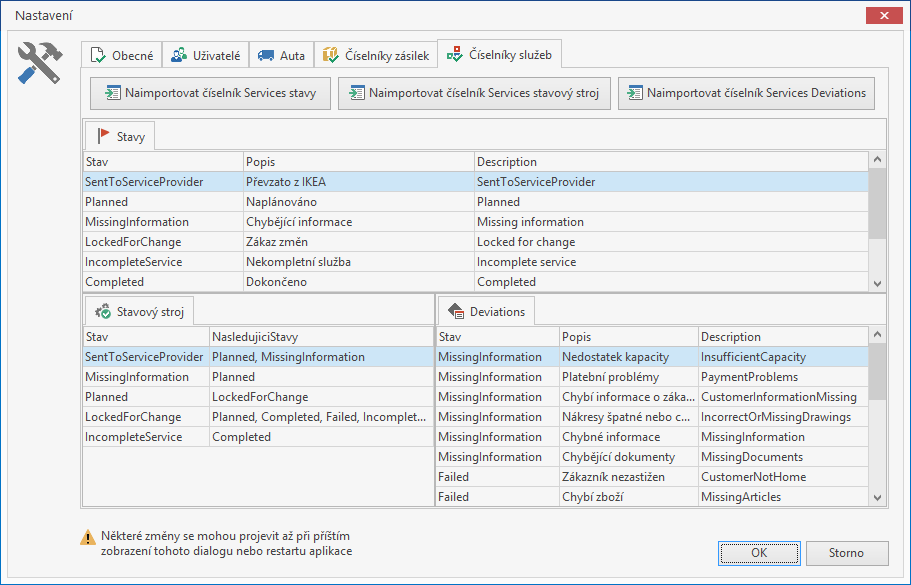Select the Stavy tab with flag icon
The image size is (911, 585).
[120, 136]
